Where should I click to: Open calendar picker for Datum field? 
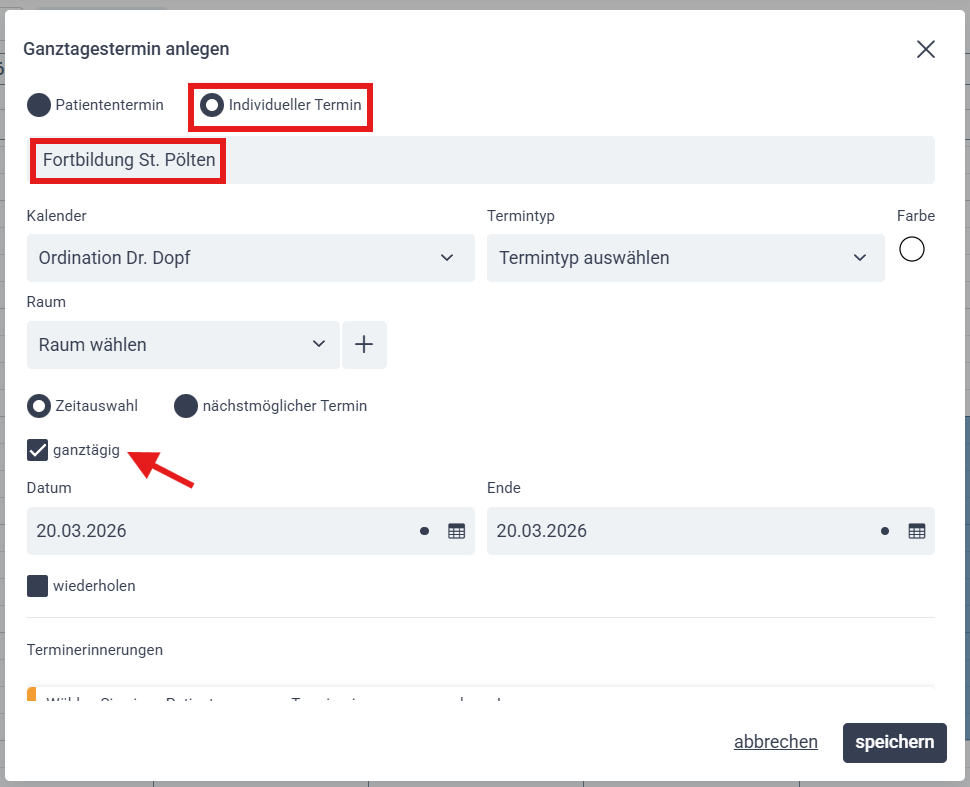tap(457, 531)
